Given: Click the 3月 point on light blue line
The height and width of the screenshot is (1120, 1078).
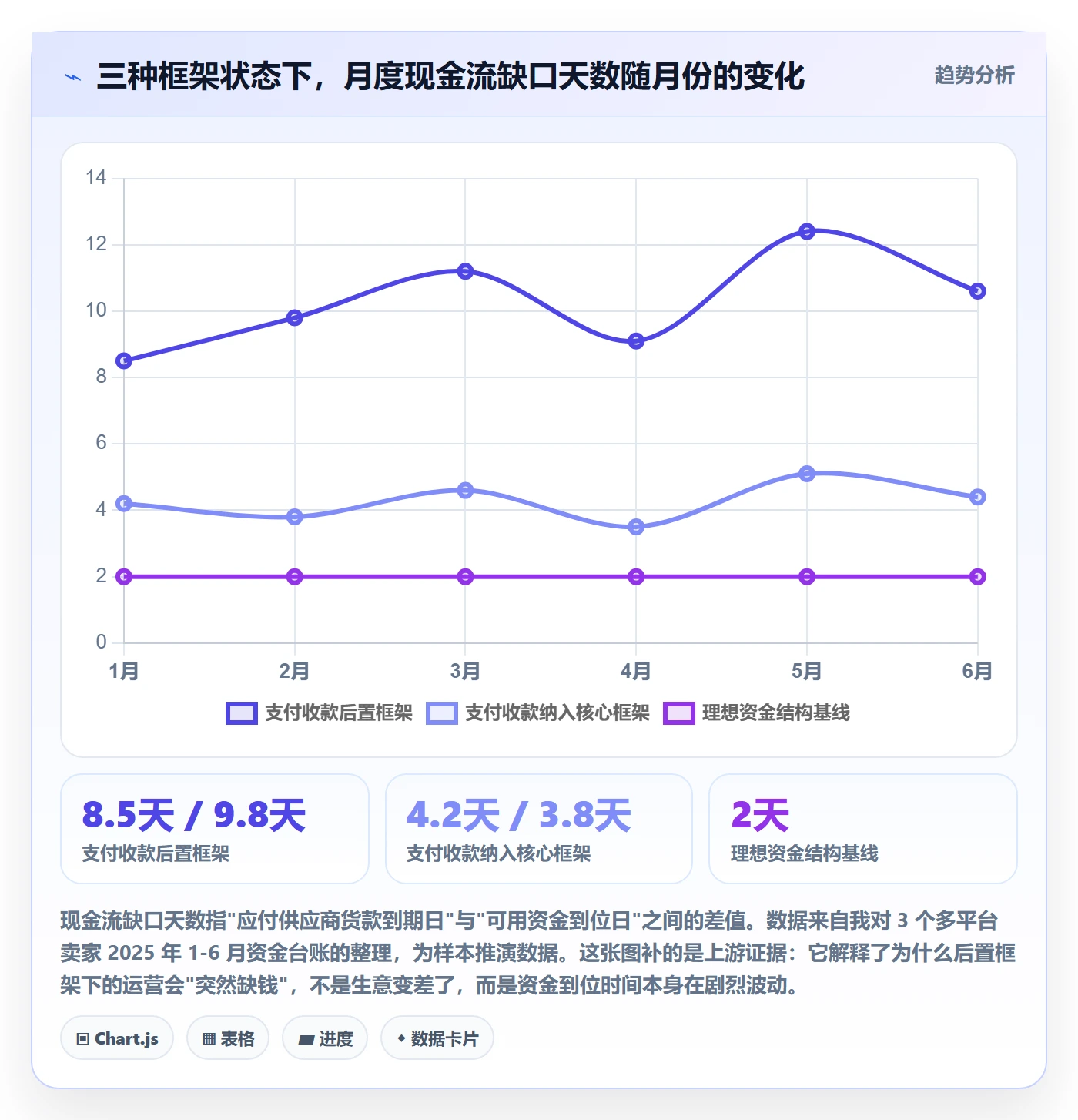Looking at the screenshot, I should click(465, 490).
